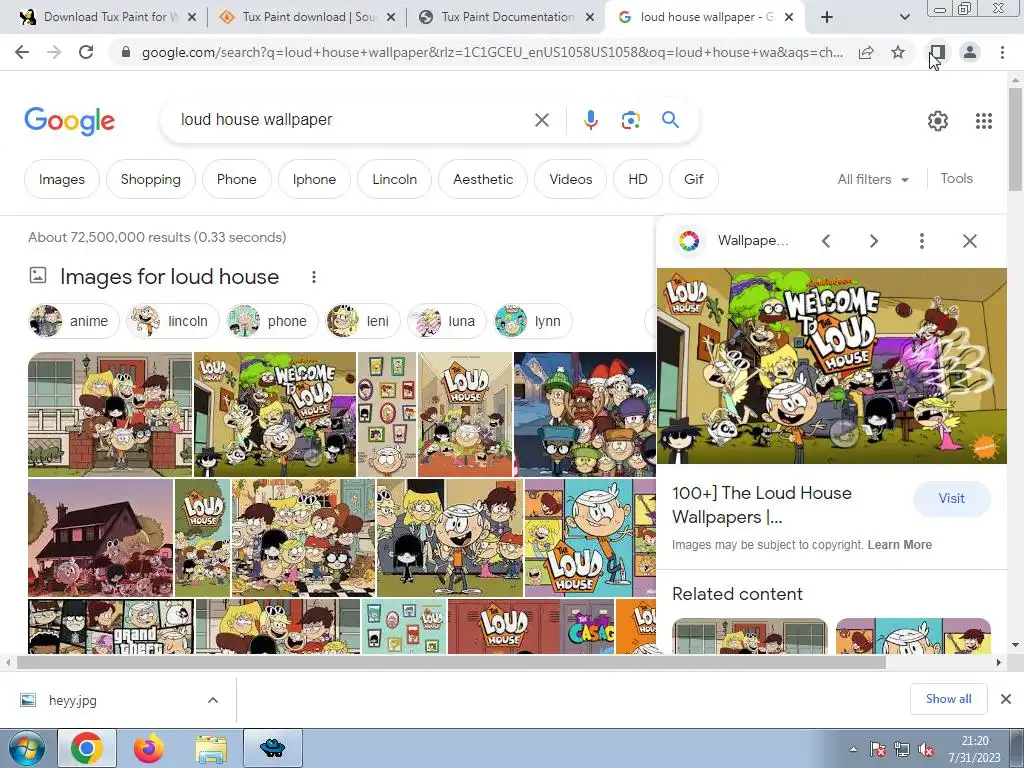Open three-dot menu in image preview panel
This screenshot has width=1024, height=768.
pos(921,241)
